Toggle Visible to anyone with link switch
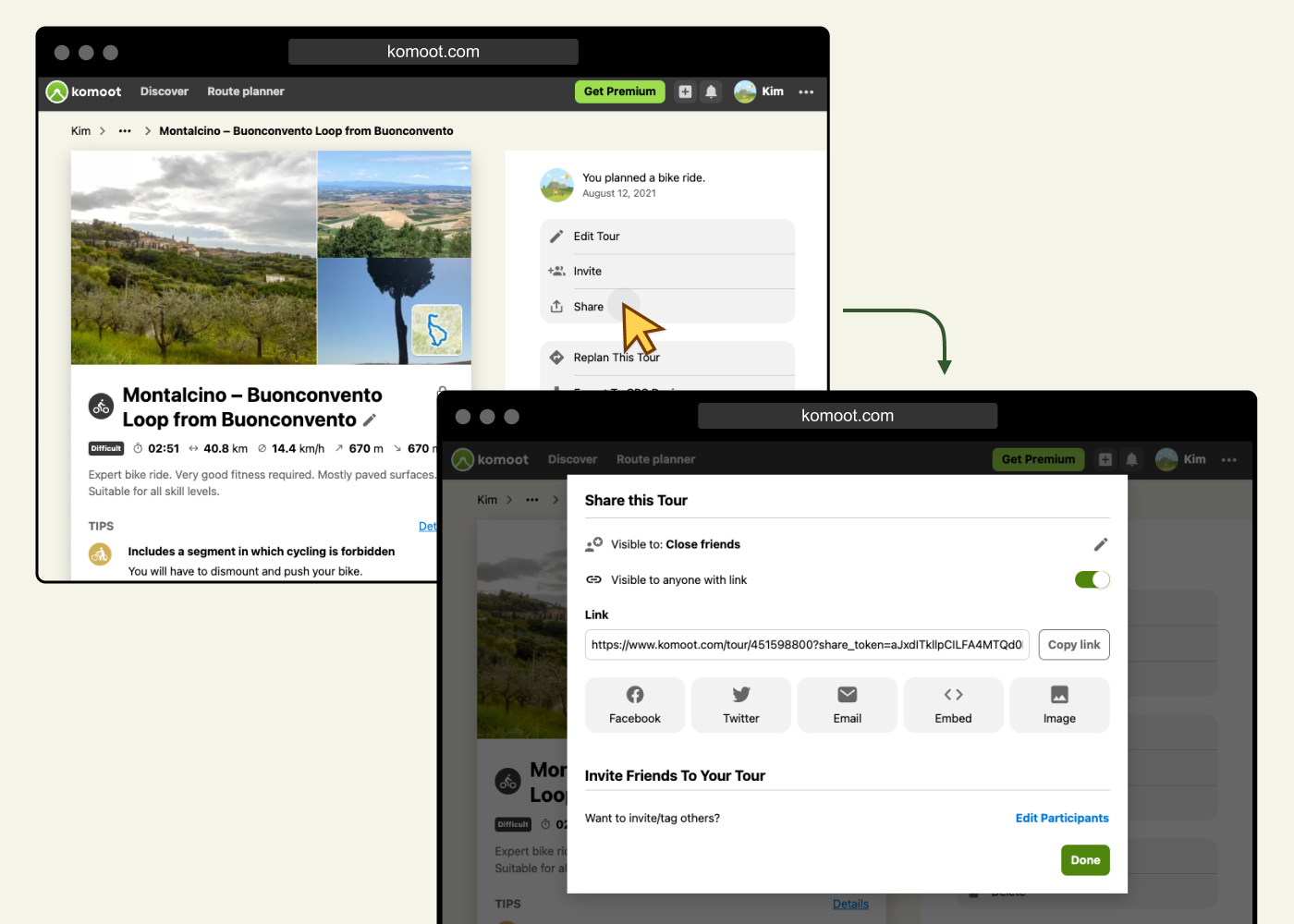 pyautogui.click(x=1093, y=580)
